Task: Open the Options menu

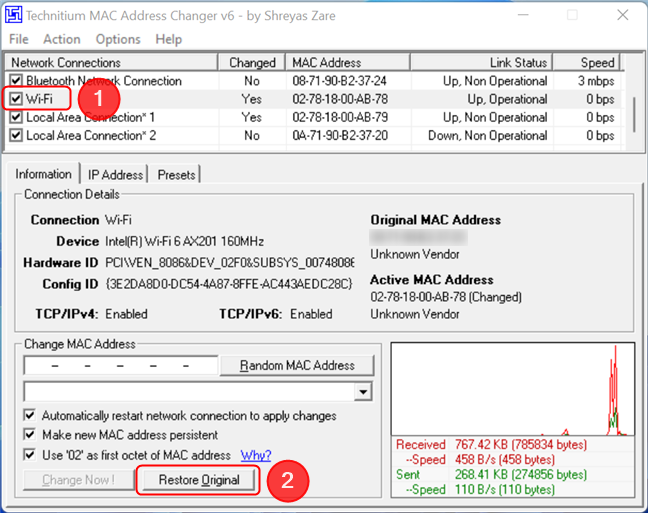Action: click(118, 39)
